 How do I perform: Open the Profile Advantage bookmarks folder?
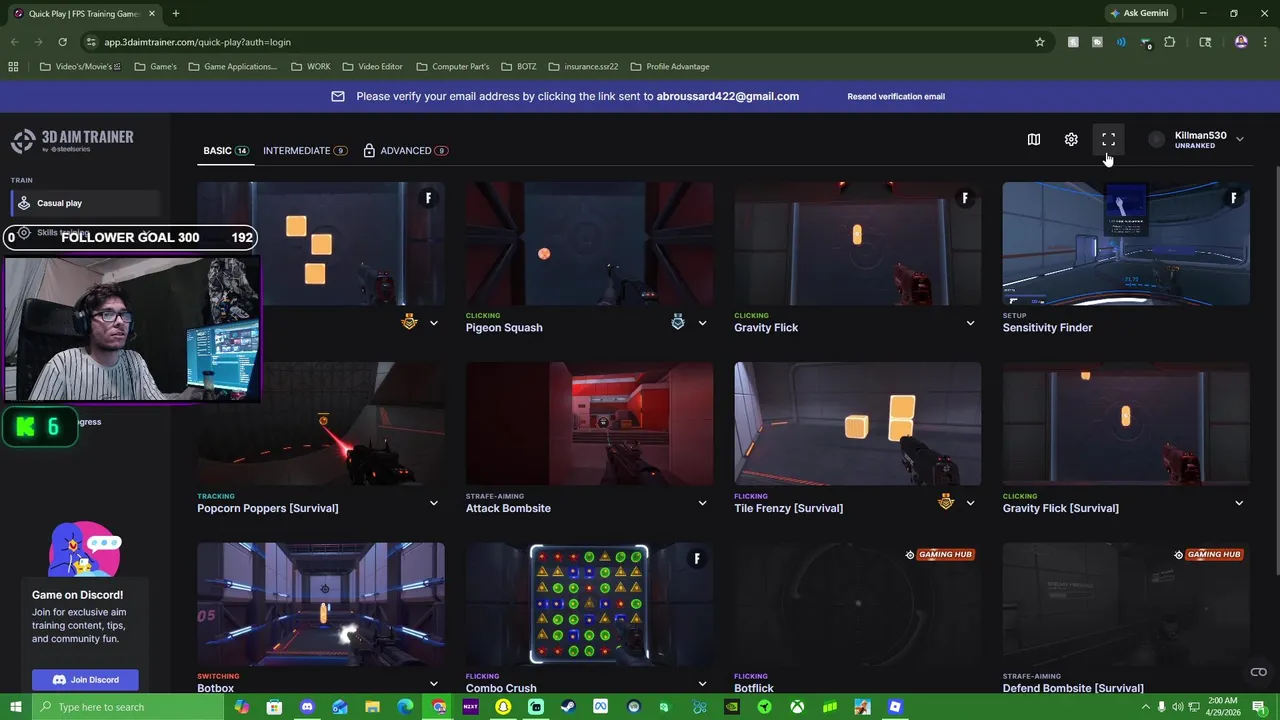tap(669, 66)
